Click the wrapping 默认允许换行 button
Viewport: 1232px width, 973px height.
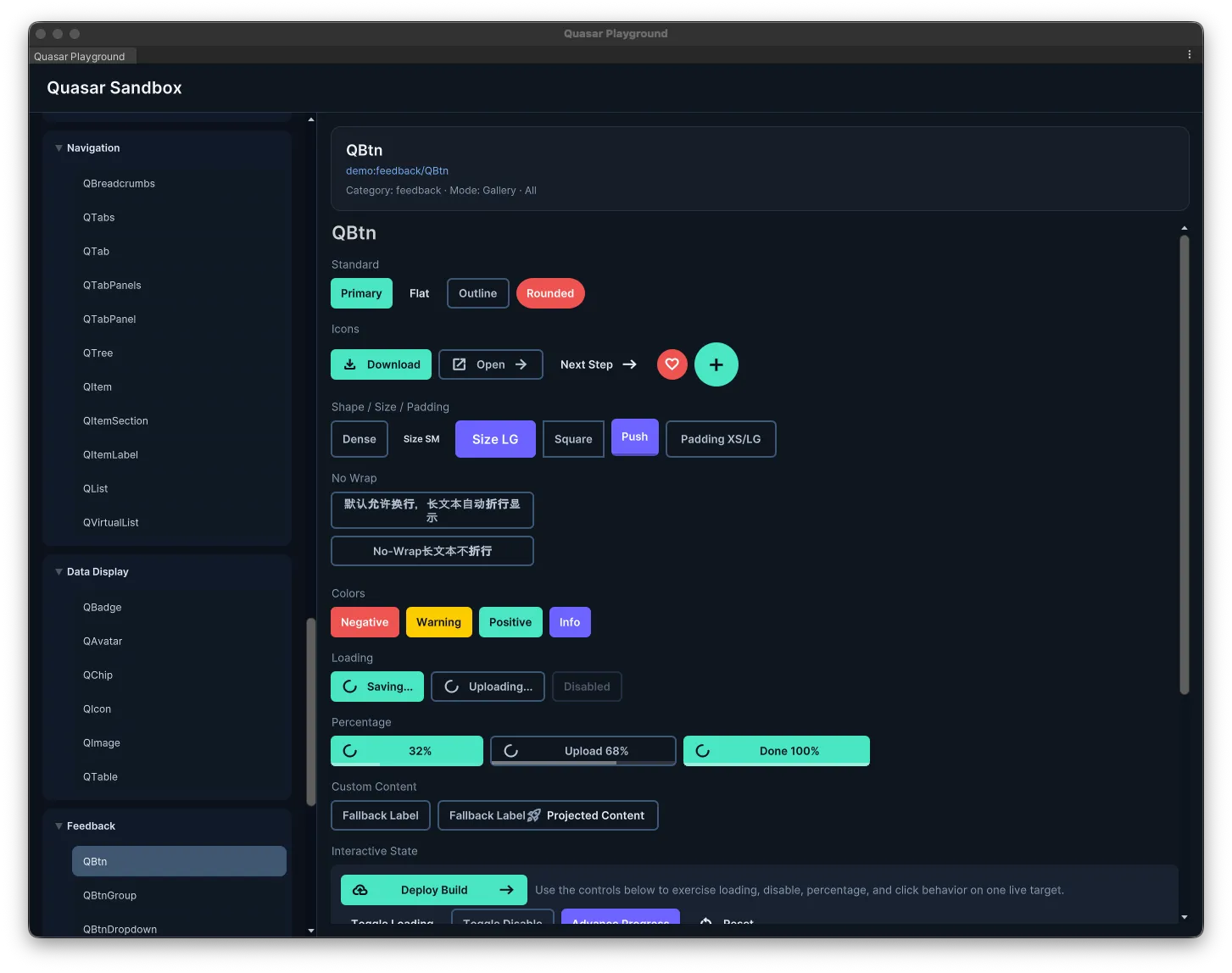click(x=432, y=510)
